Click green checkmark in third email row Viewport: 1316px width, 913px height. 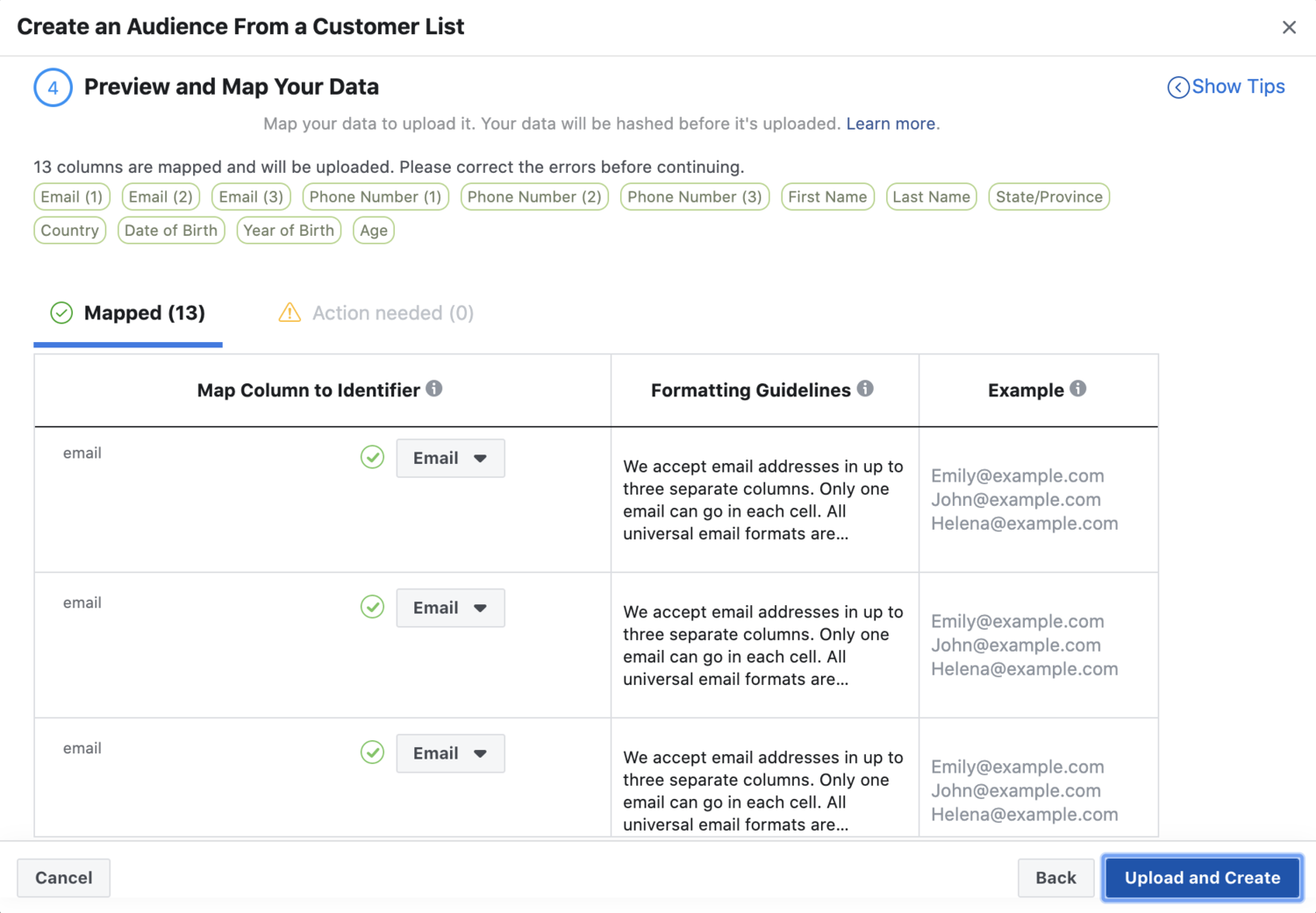(x=372, y=753)
